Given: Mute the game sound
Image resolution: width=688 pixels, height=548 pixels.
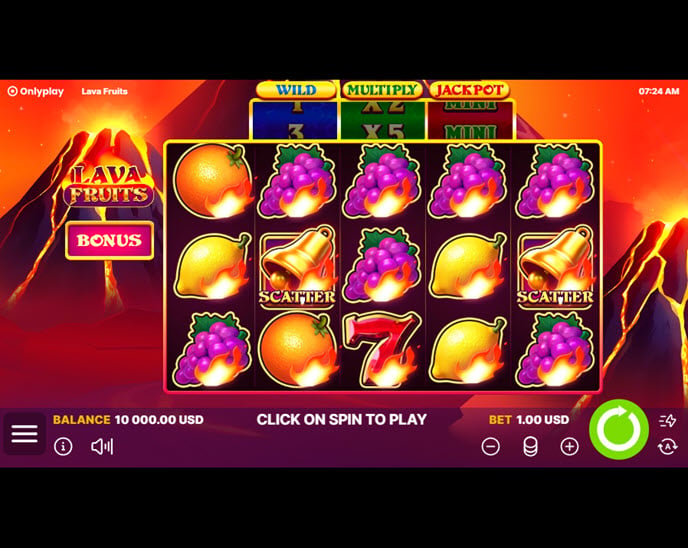Looking at the screenshot, I should 102,447.
